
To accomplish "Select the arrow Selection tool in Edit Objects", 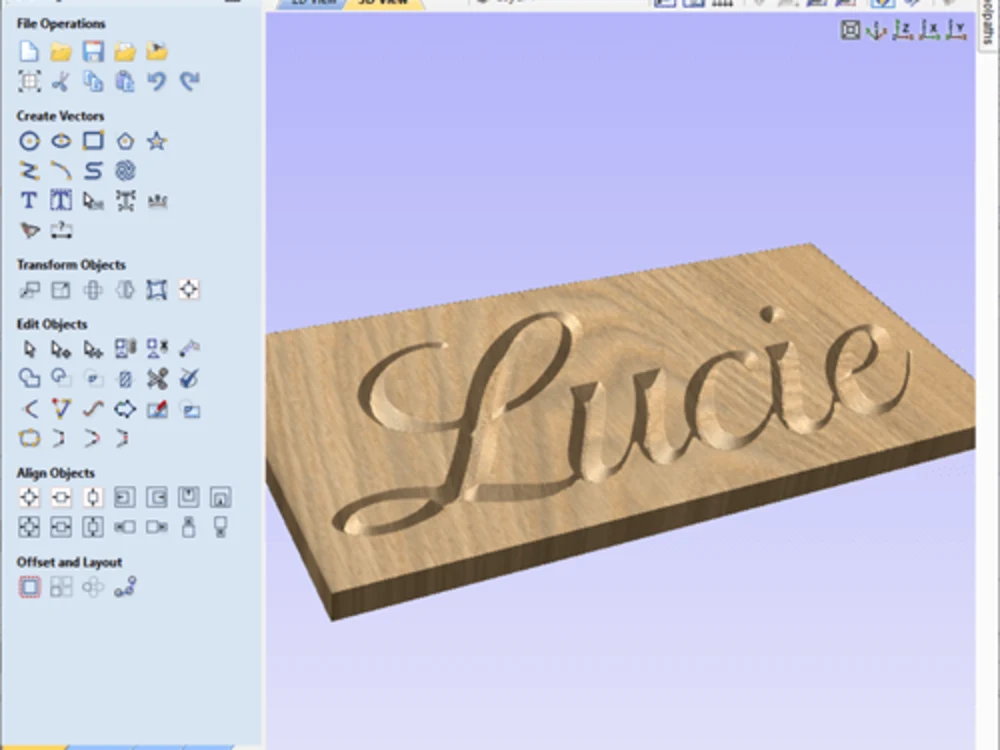I will pos(29,349).
